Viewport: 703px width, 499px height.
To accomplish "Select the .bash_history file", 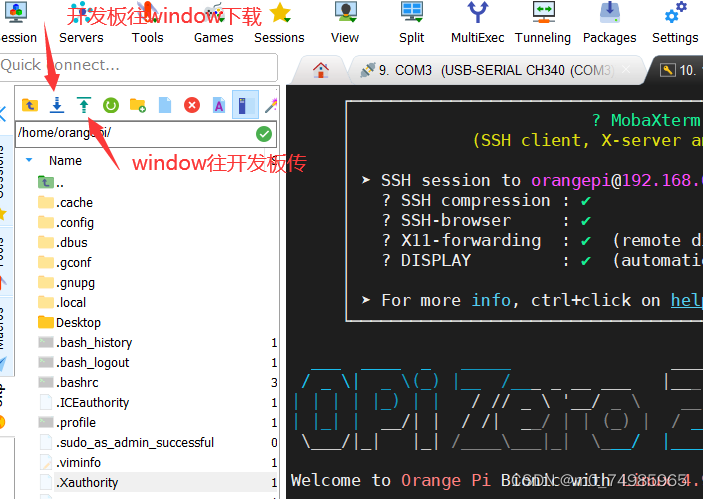I will [x=85, y=343].
